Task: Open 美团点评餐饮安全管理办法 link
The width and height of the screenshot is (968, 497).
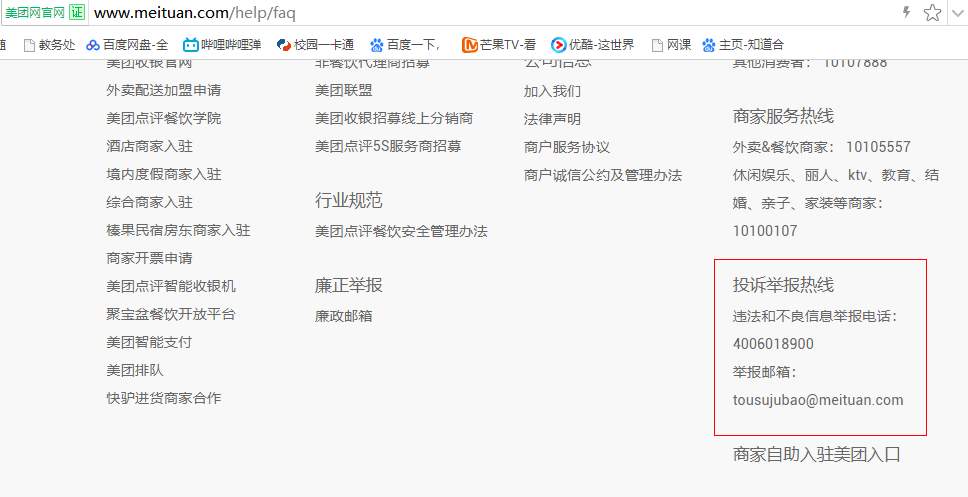Action: tap(401, 232)
